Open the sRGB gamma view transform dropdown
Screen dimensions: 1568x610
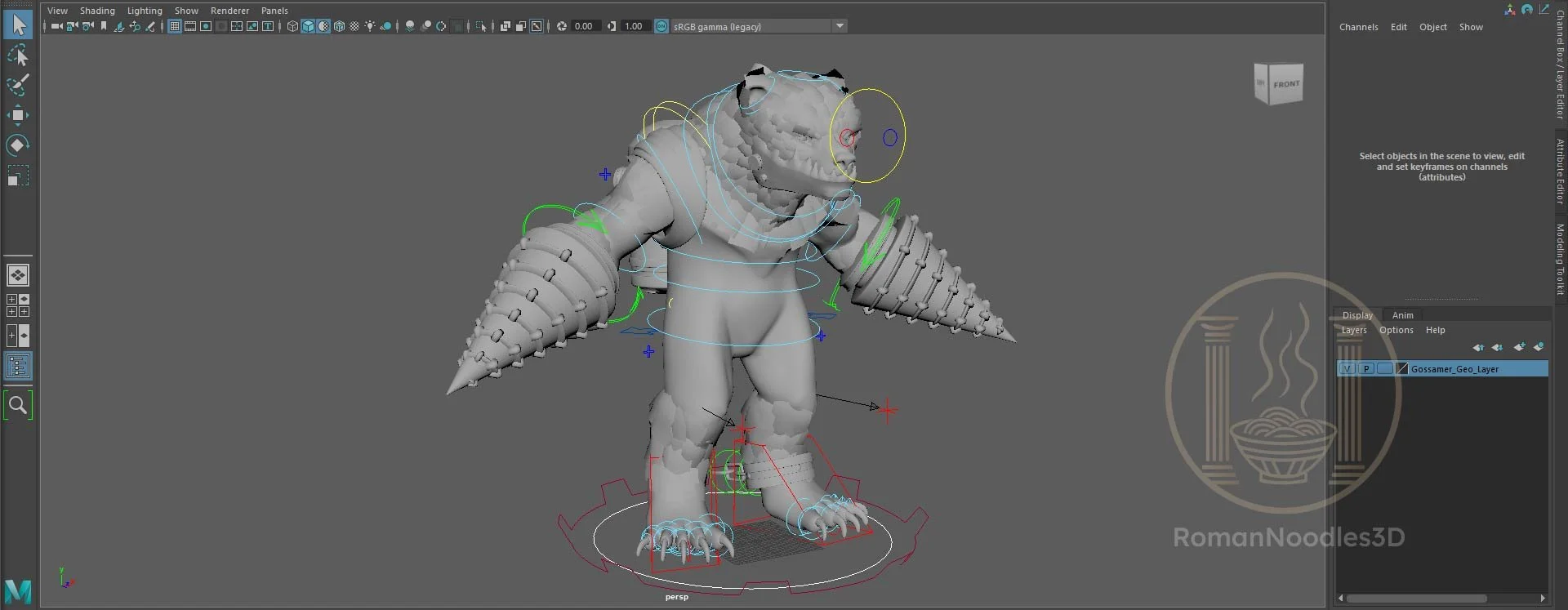pyautogui.click(x=840, y=26)
